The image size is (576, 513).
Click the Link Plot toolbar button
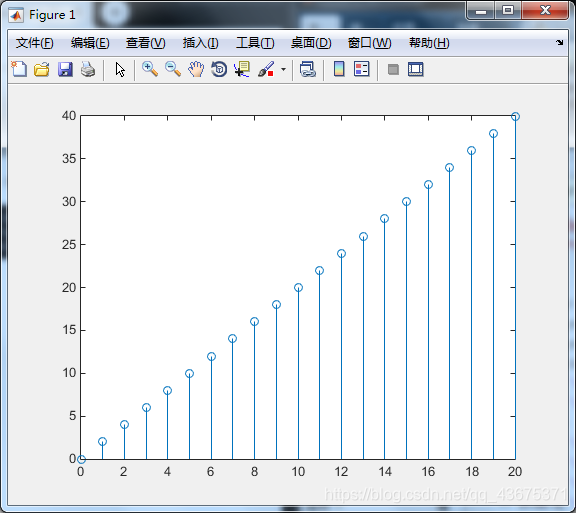307,69
